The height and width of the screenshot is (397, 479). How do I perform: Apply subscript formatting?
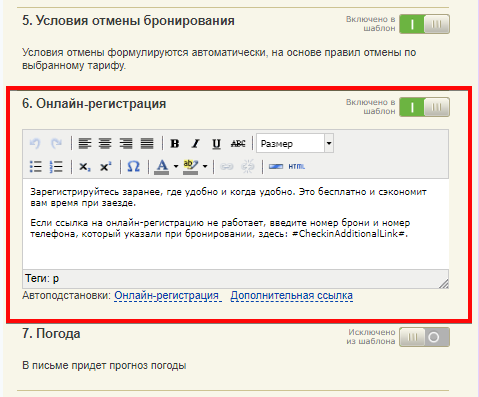point(84,166)
